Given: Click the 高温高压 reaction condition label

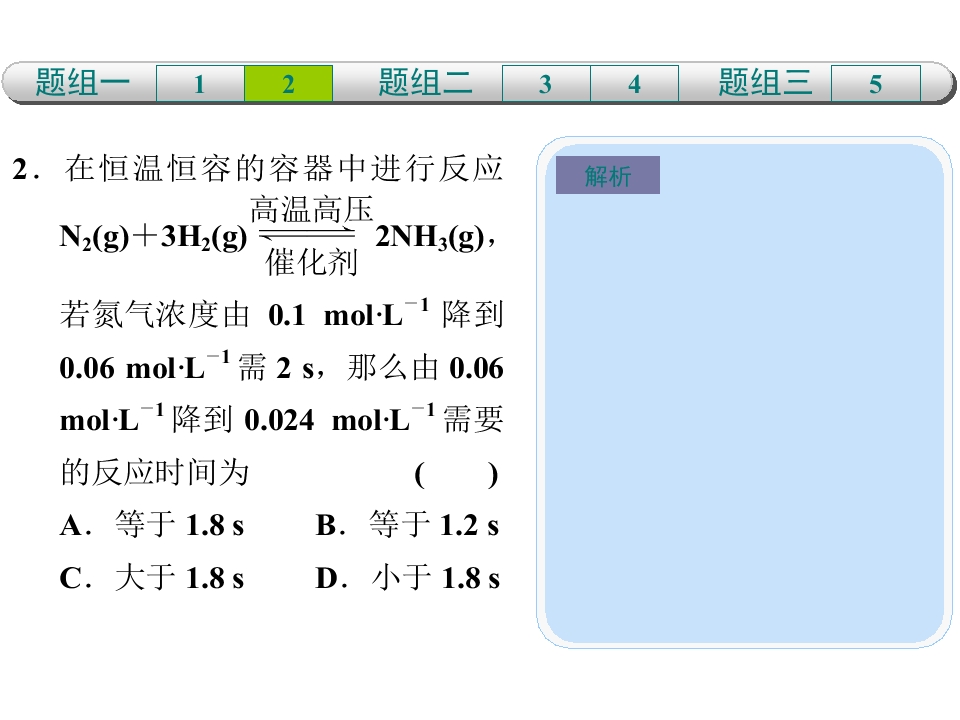Looking at the screenshot, I should pyautogui.click(x=311, y=209).
